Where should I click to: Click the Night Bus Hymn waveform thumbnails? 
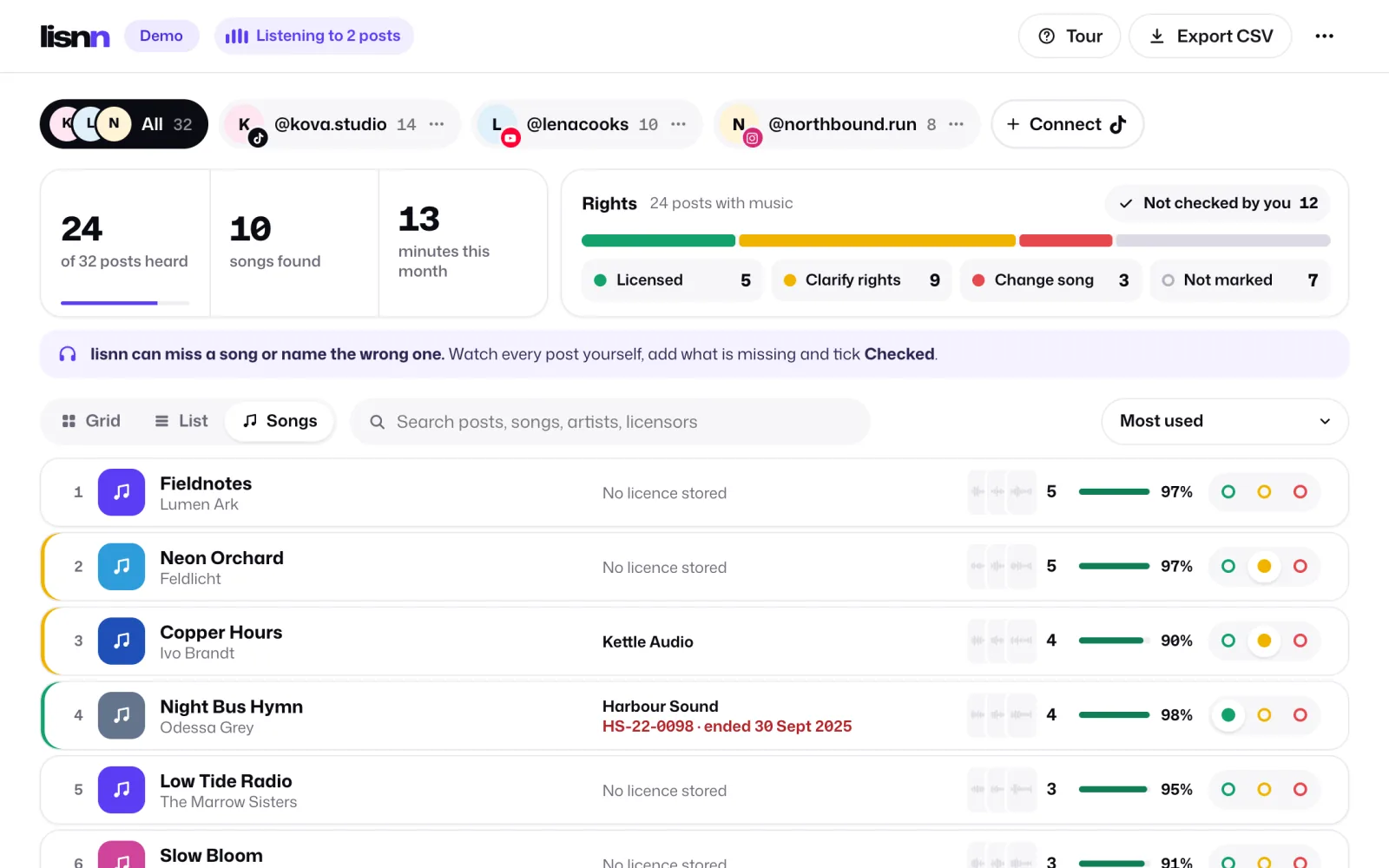pos(1003,715)
